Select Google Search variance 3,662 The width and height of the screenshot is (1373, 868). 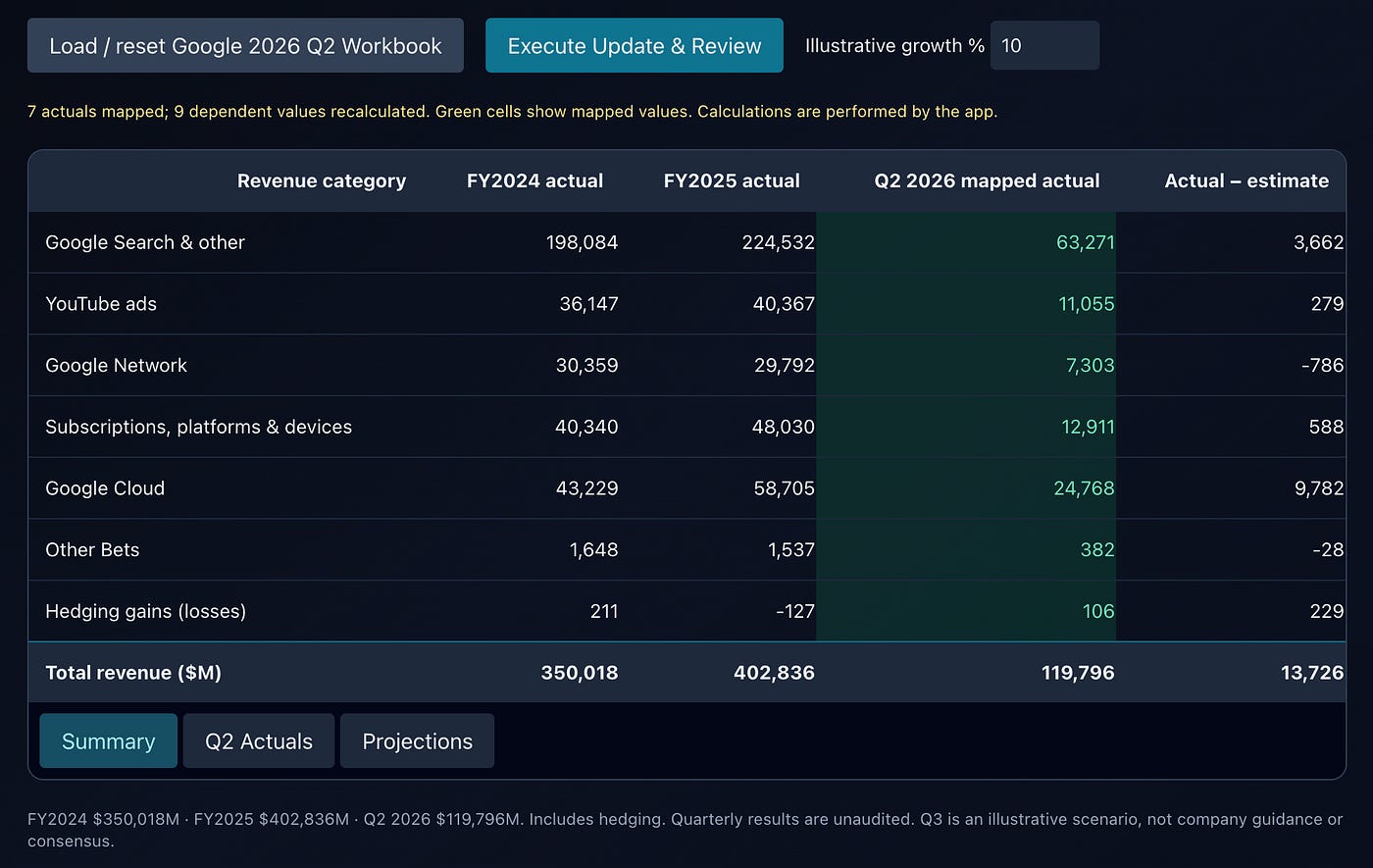(x=1319, y=242)
